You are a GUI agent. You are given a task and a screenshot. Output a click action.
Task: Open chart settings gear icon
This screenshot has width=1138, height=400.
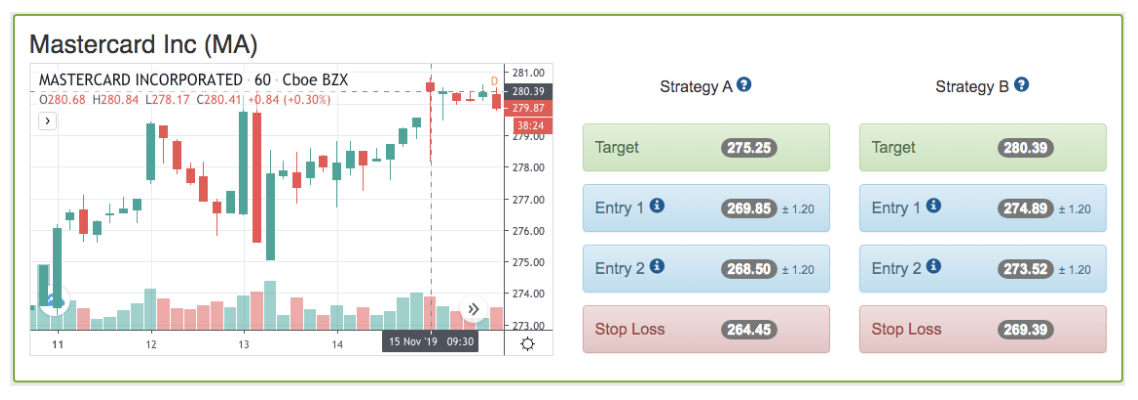(528, 343)
